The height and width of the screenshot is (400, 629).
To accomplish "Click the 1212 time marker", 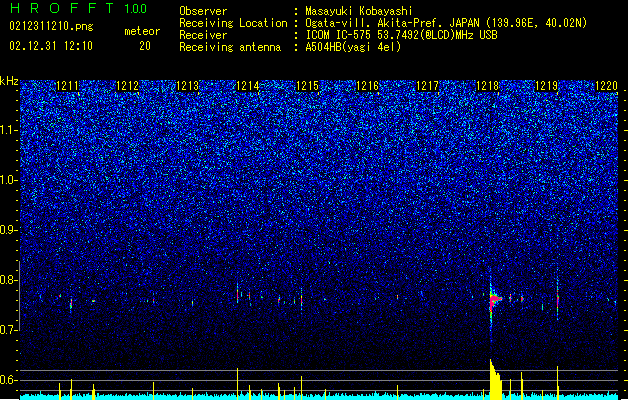I will tap(127, 86).
